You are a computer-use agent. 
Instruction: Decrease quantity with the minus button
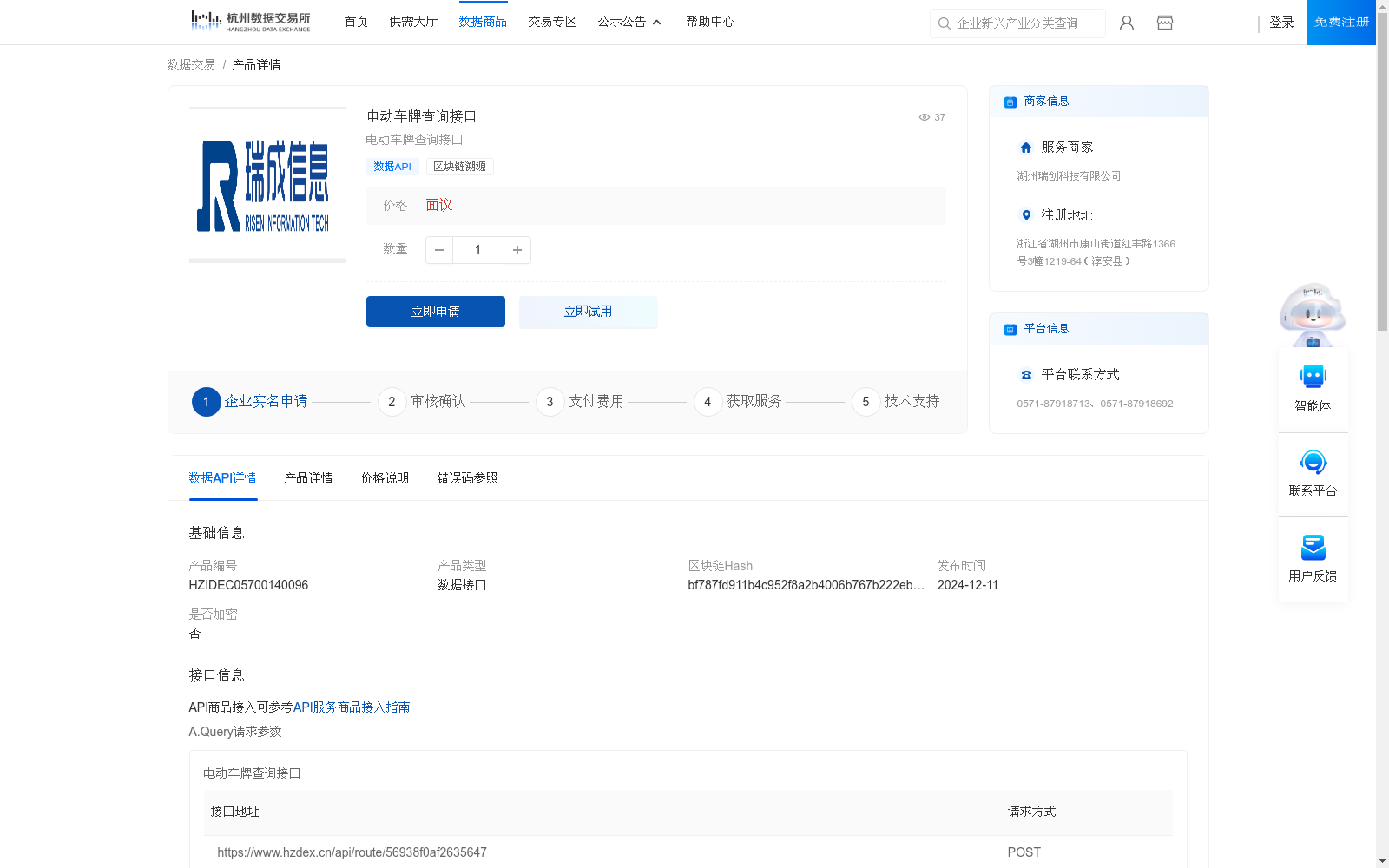click(439, 250)
